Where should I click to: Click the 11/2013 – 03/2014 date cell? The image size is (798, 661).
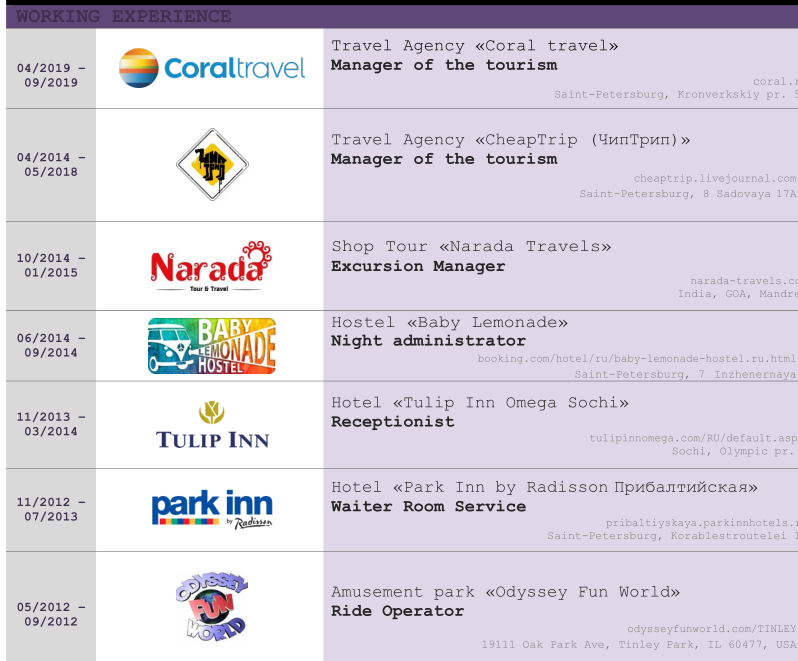[51, 424]
